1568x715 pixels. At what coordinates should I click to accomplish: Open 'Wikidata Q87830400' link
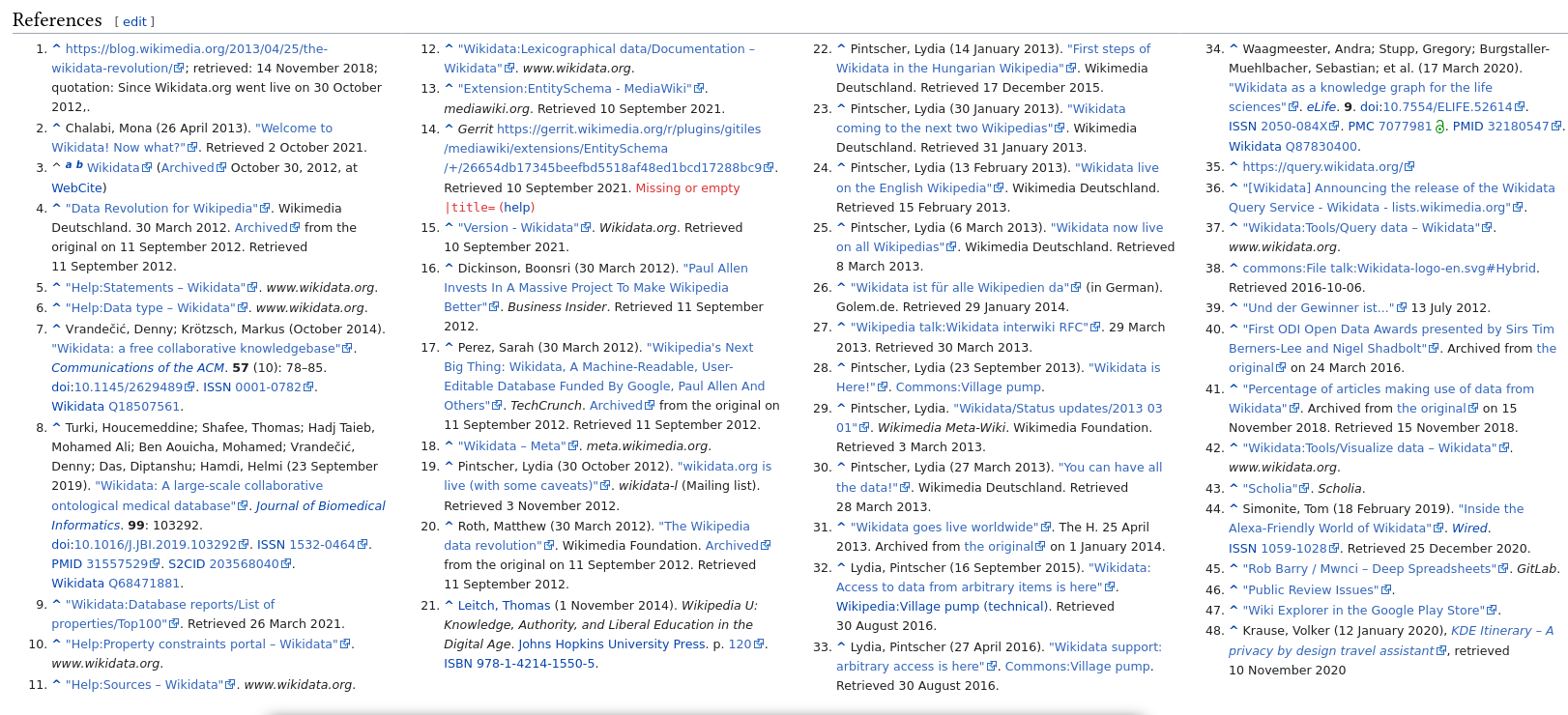tap(1293, 146)
